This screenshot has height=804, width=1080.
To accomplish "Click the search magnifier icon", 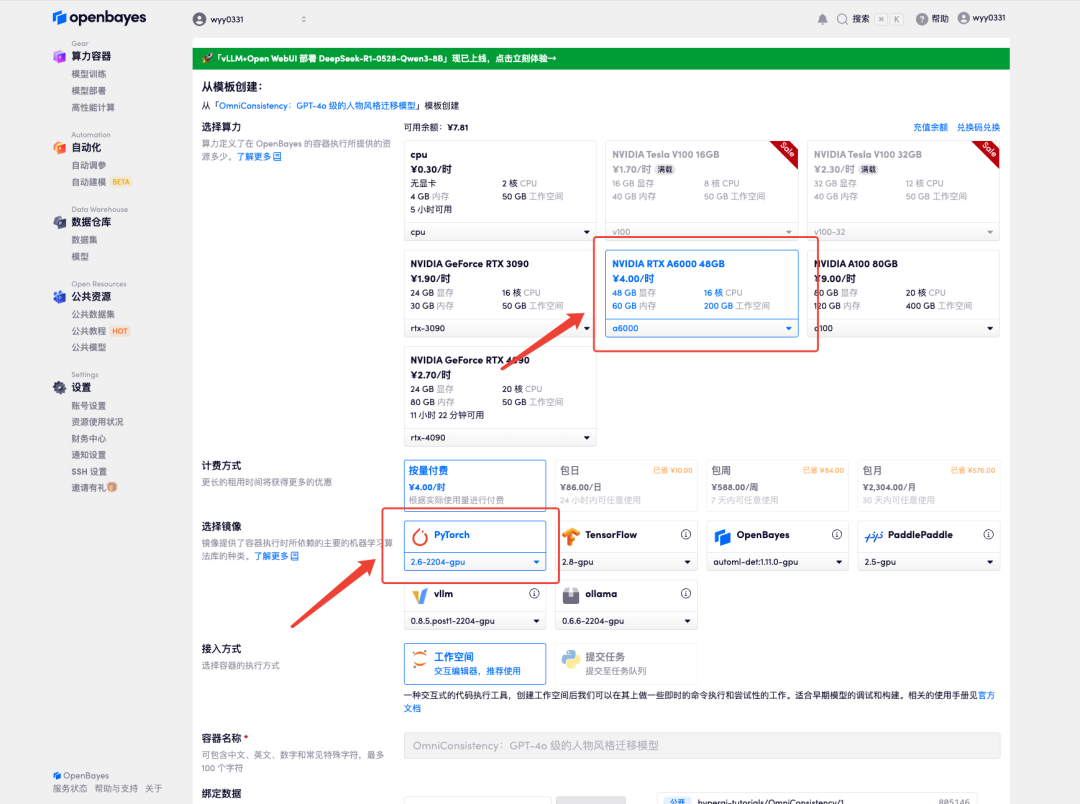I will pos(842,19).
